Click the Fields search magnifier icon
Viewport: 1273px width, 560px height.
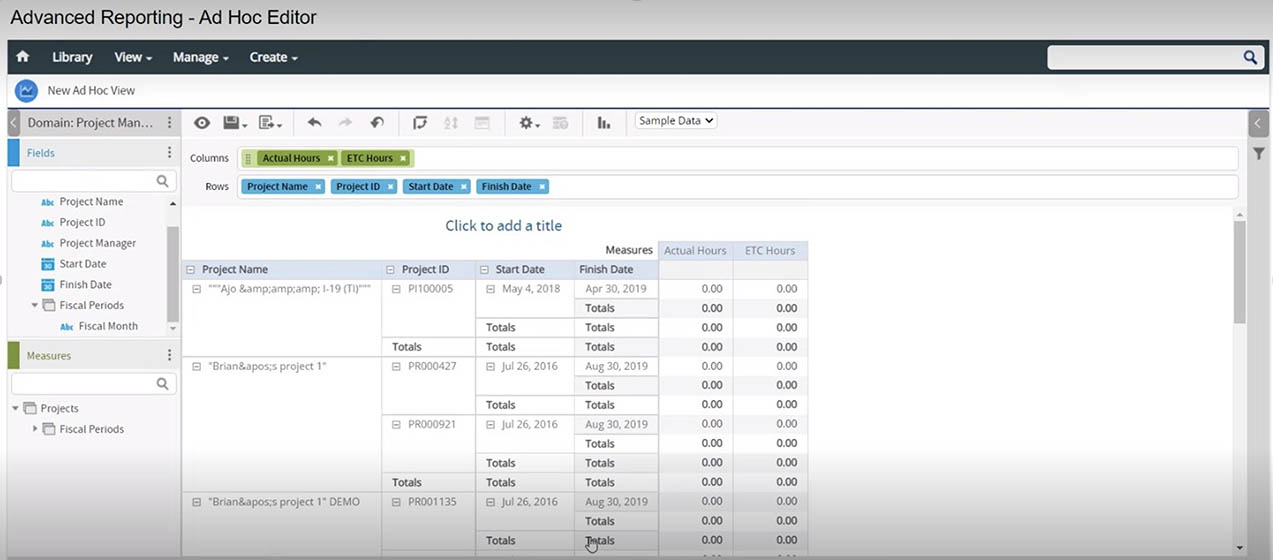pyautogui.click(x=163, y=181)
